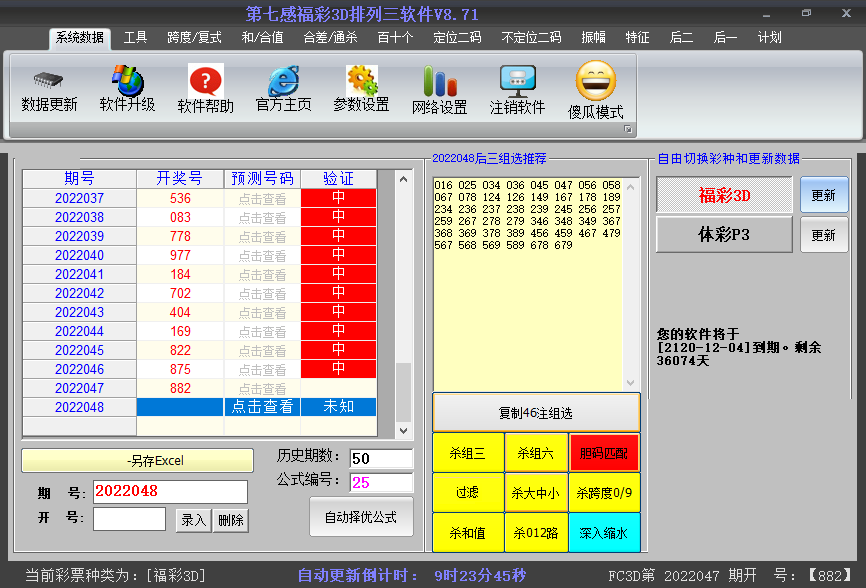
Task: Click the red 胆码匹配 button
Action: click(x=604, y=453)
